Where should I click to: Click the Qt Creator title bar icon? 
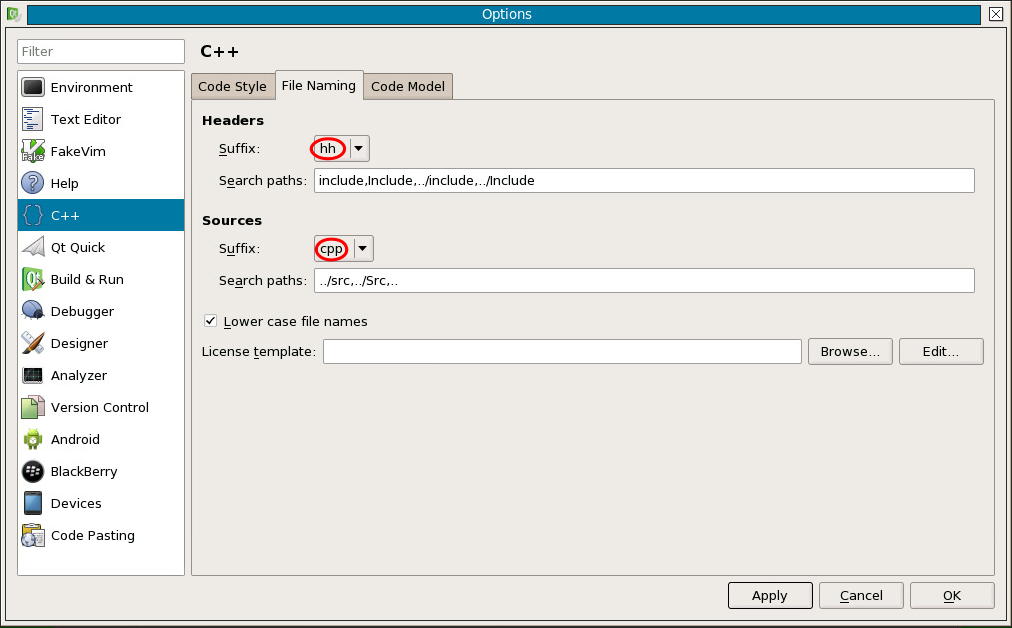14,14
